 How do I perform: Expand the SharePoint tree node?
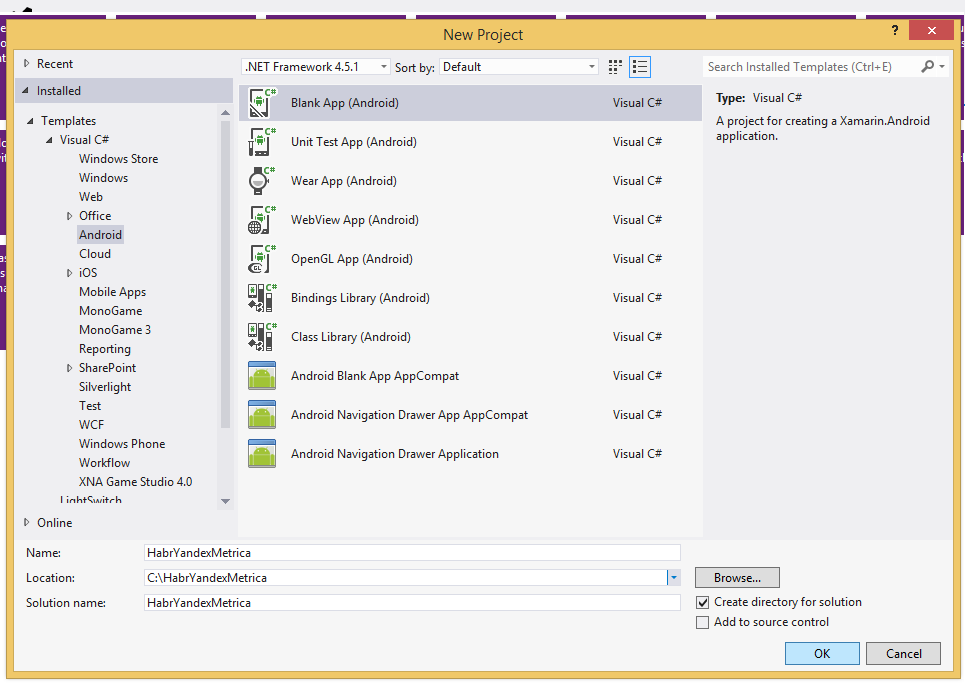pyautogui.click(x=70, y=368)
